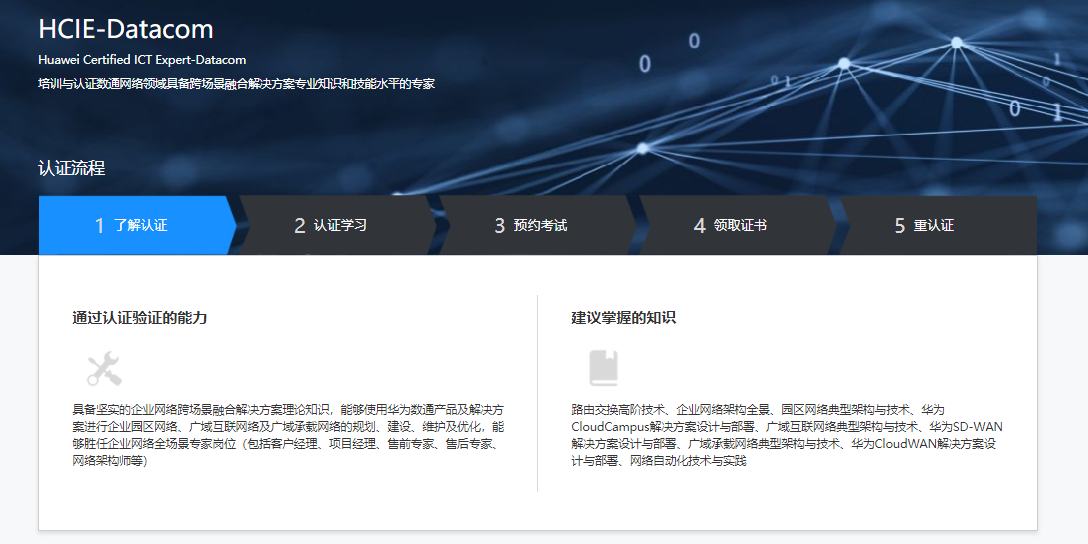The width and height of the screenshot is (1088, 544).
Task: Click the wrench and screwdriver tools icon
Action: click(x=104, y=368)
